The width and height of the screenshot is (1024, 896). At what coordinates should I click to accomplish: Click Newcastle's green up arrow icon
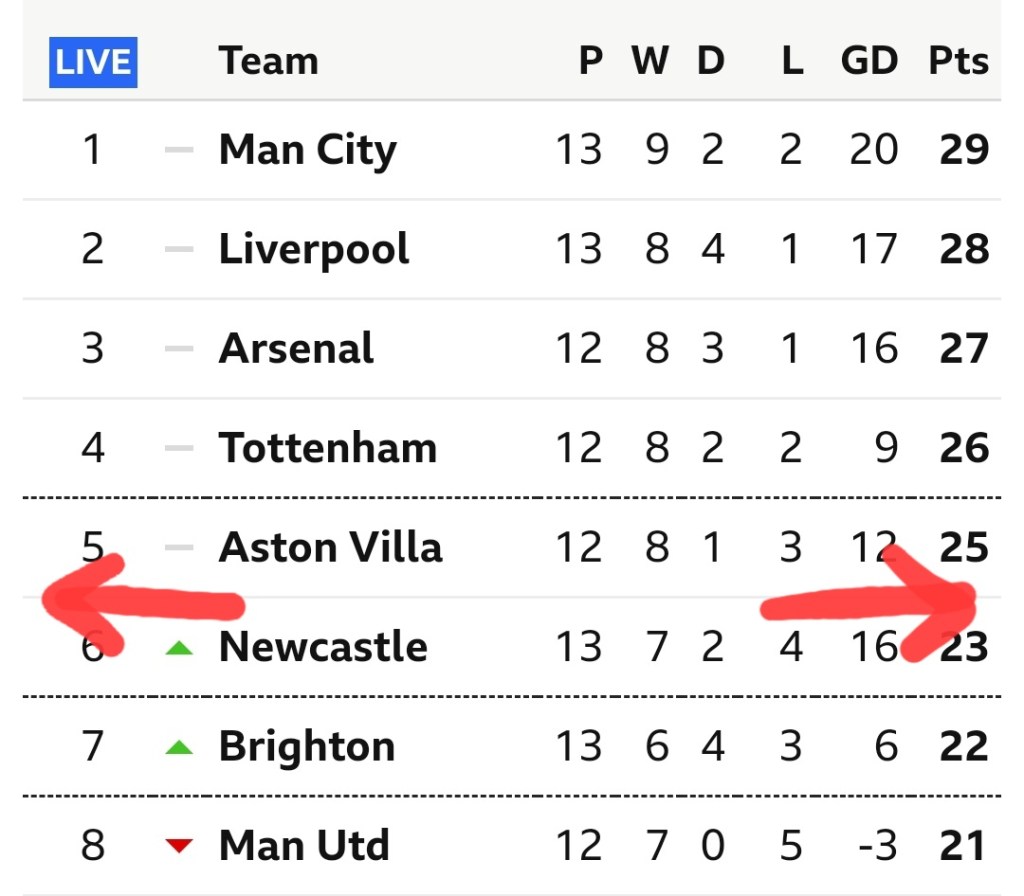click(179, 648)
